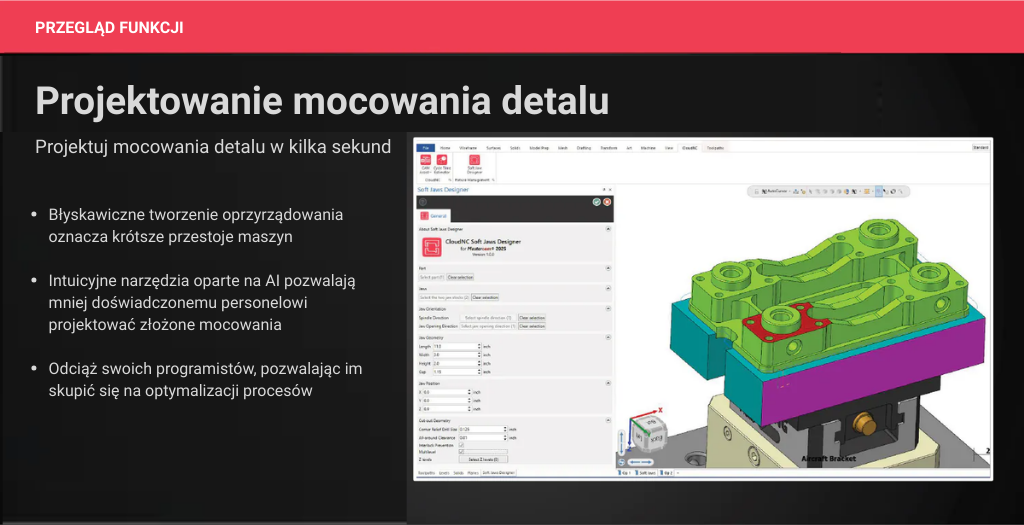Viewport: 1024px width, 525px height.
Task: Click the Length stepper arrows
Action: [x=480, y=346]
